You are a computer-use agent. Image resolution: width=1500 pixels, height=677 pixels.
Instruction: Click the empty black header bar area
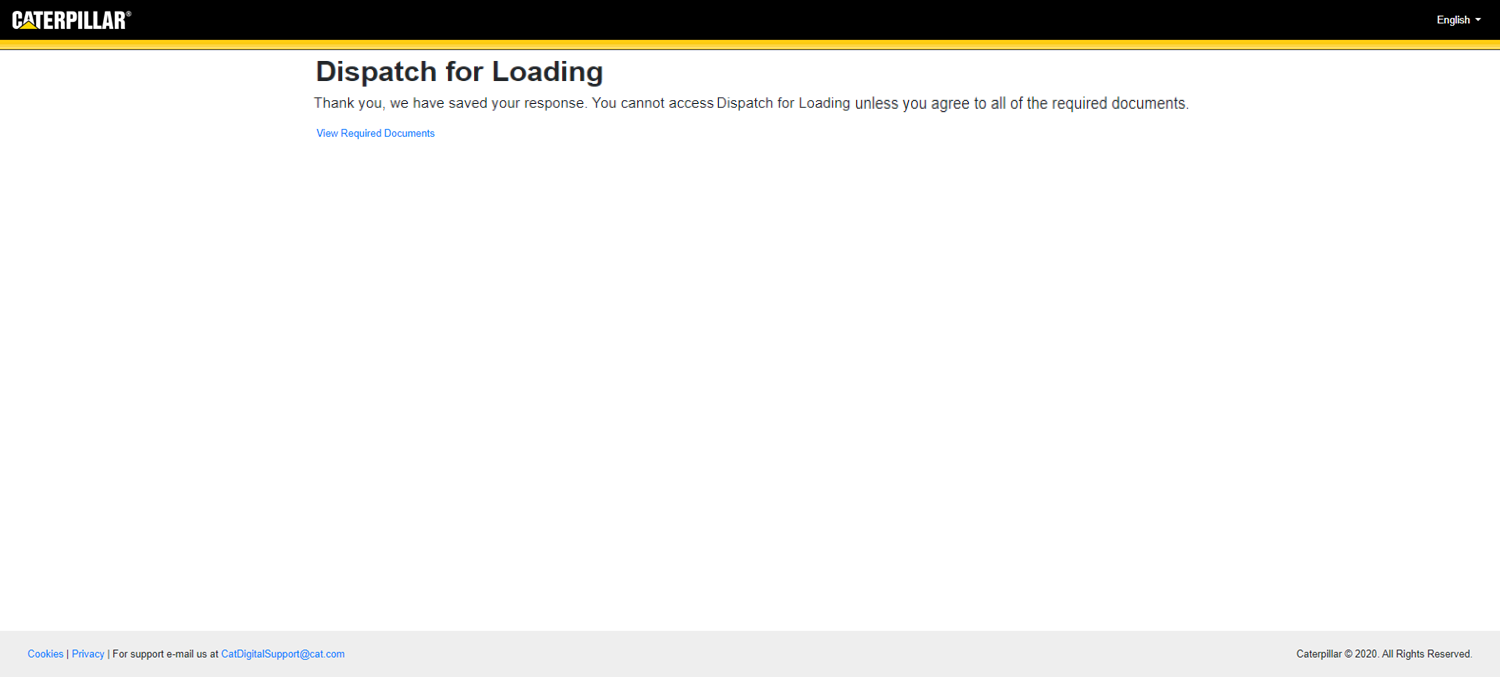click(750, 20)
